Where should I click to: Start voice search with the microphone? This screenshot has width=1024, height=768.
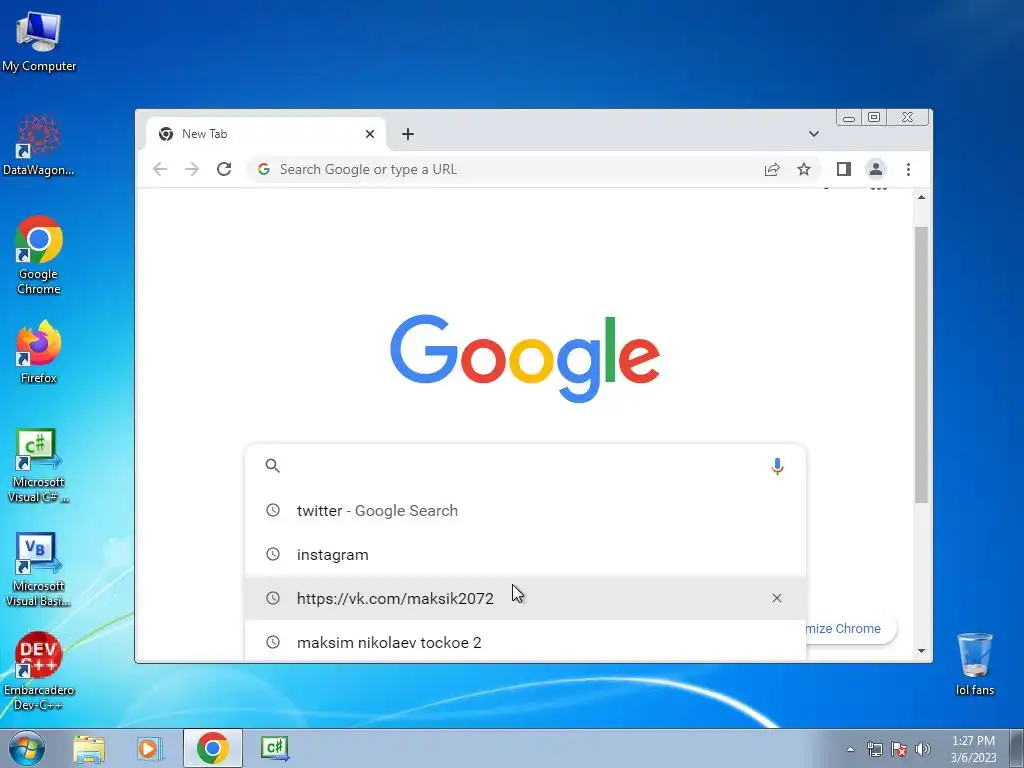(777, 466)
